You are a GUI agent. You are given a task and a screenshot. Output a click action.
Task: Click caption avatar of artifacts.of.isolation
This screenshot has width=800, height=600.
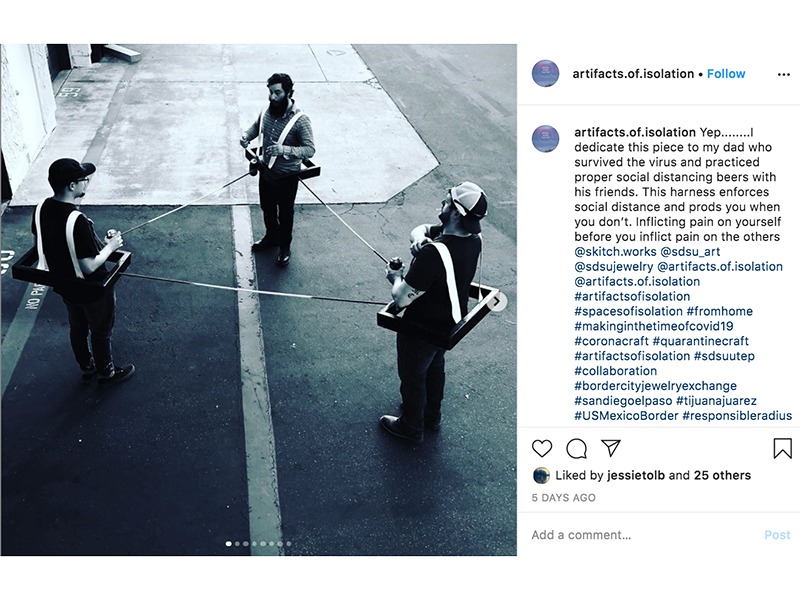[x=545, y=139]
